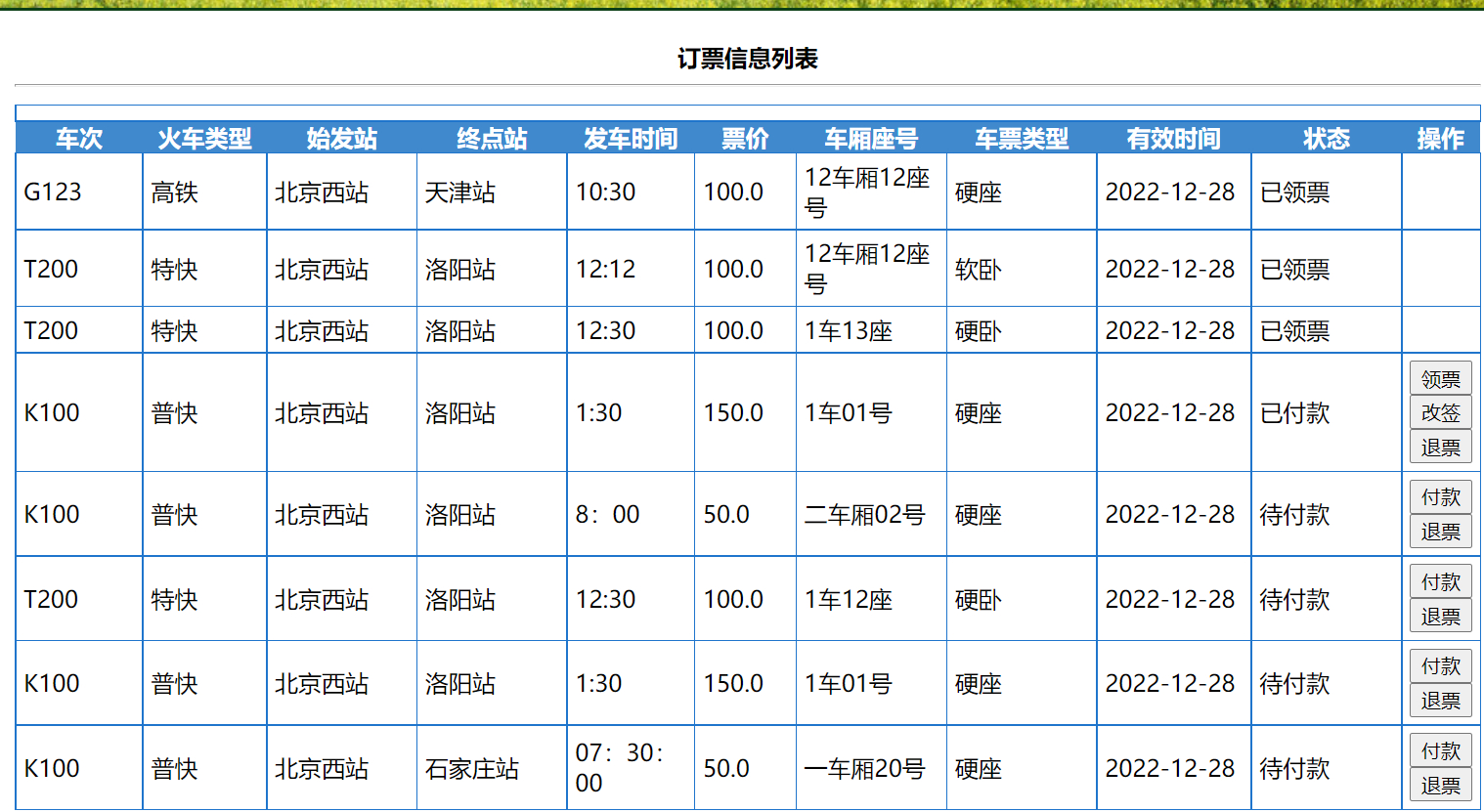The height and width of the screenshot is (812, 1484).
Task: Click 付款 for the 石家庄站 K100 ticket
Action: point(1441,750)
